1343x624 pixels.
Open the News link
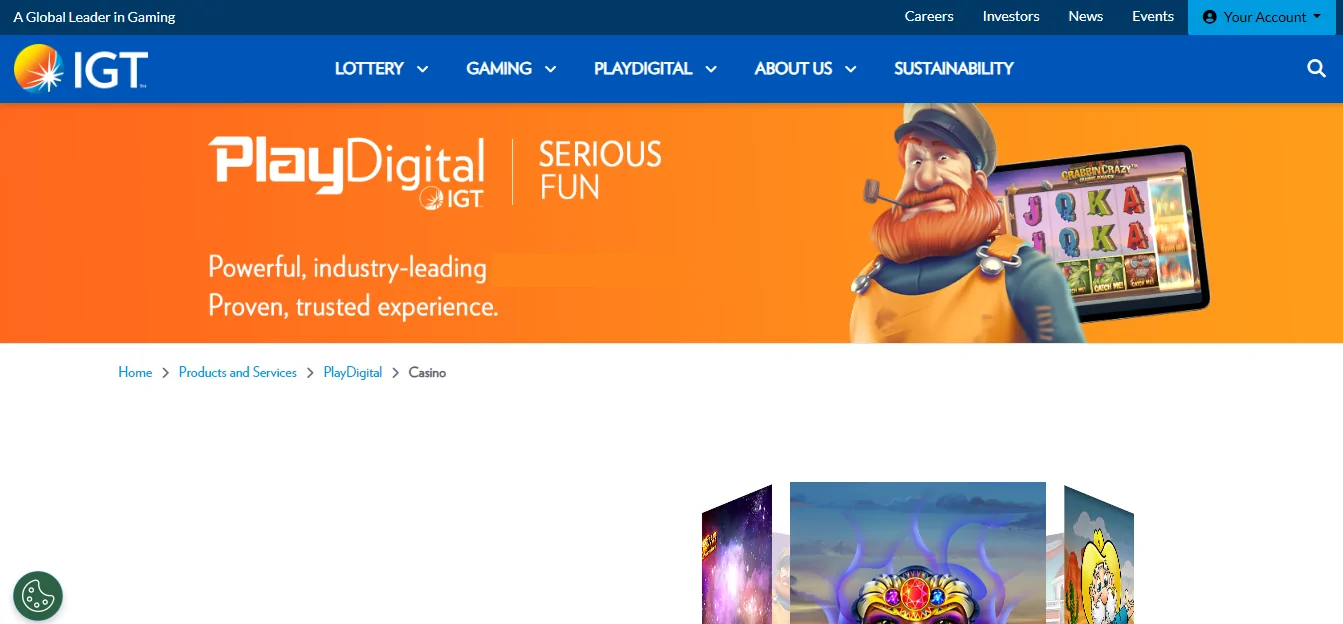pos(1085,16)
